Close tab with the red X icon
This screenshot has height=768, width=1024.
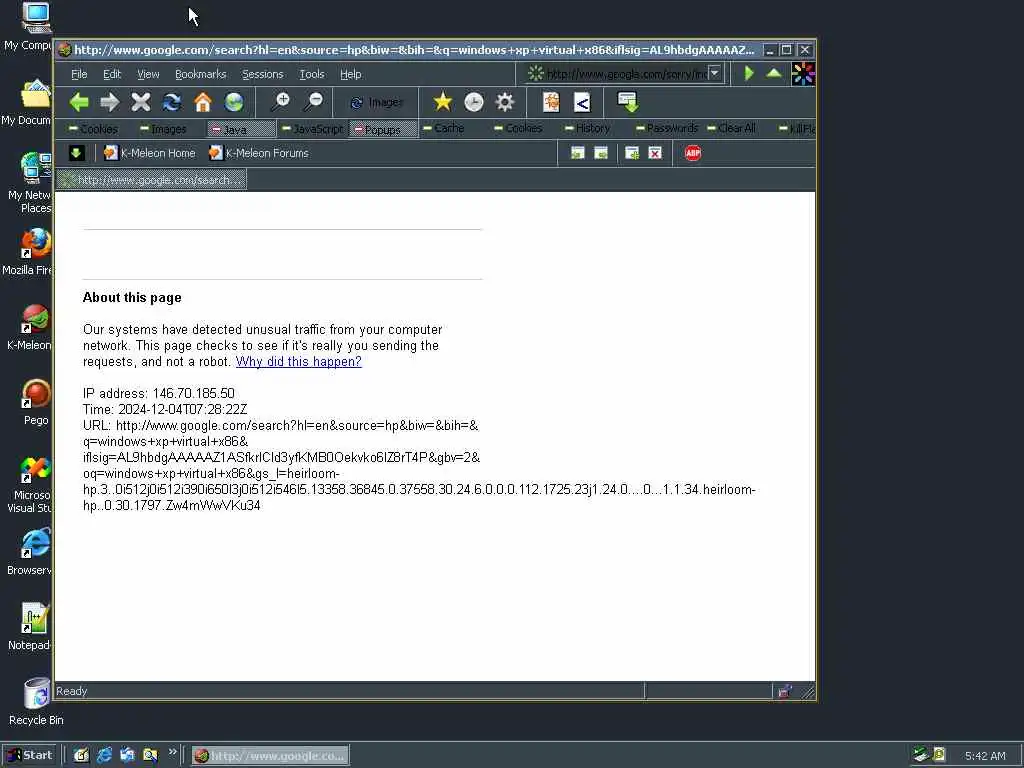pyautogui.click(x=655, y=153)
